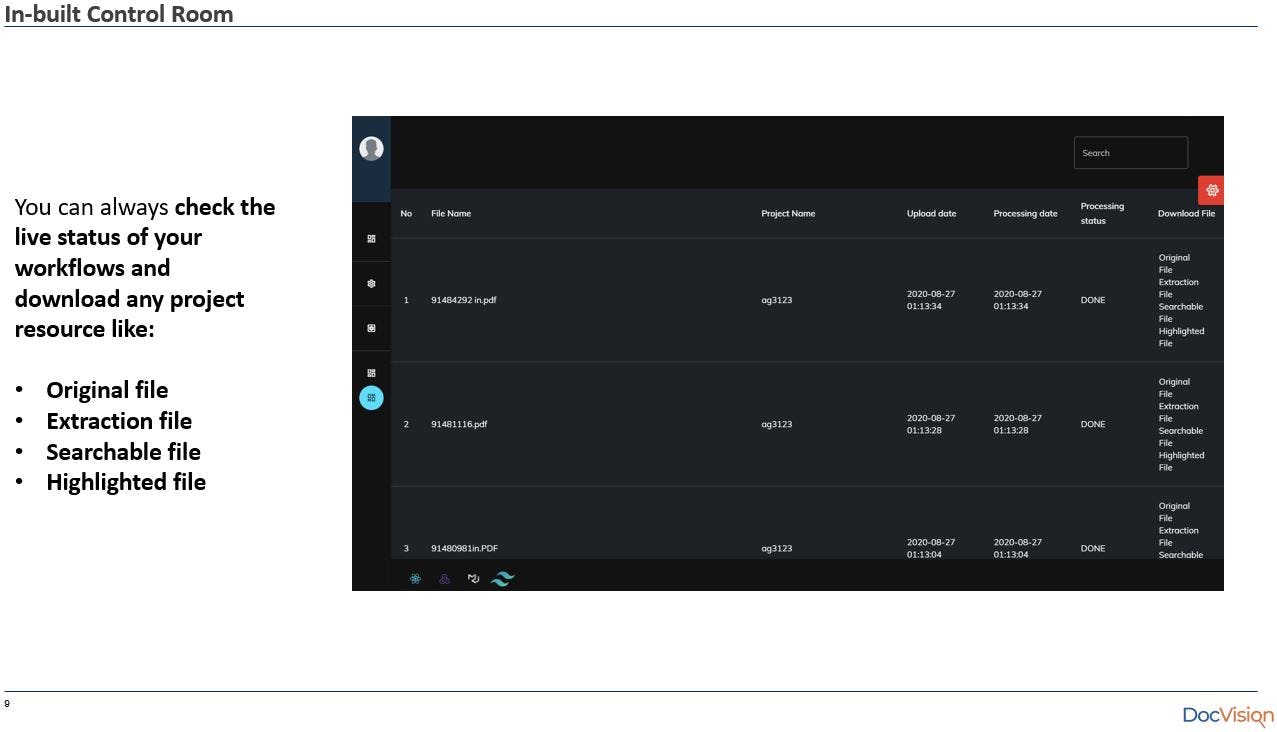Click the React logo in the footer

tap(415, 578)
